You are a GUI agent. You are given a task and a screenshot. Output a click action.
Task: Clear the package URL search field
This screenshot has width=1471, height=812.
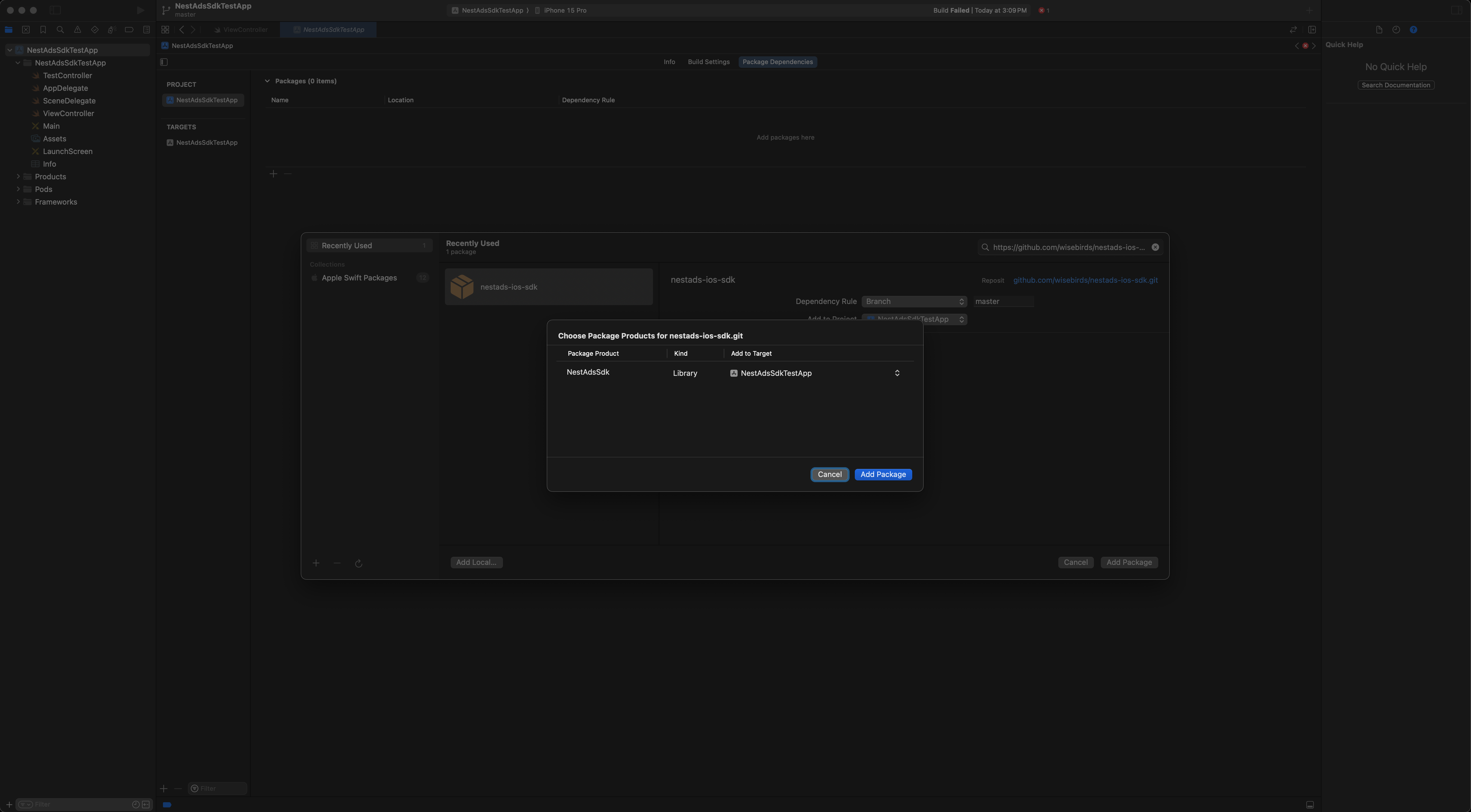tap(1155, 247)
